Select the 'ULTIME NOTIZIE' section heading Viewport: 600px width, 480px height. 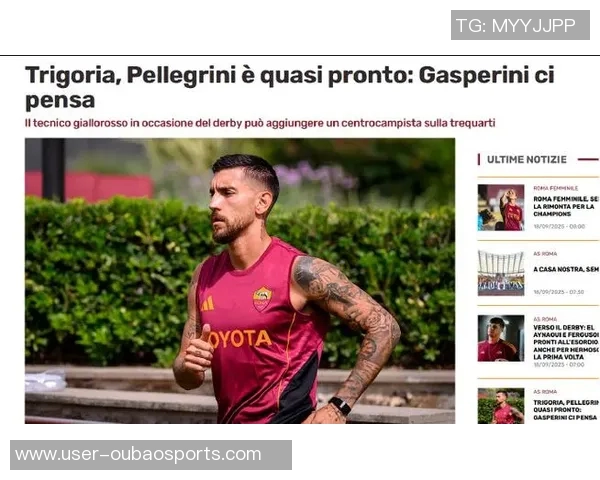pyautogui.click(x=527, y=160)
